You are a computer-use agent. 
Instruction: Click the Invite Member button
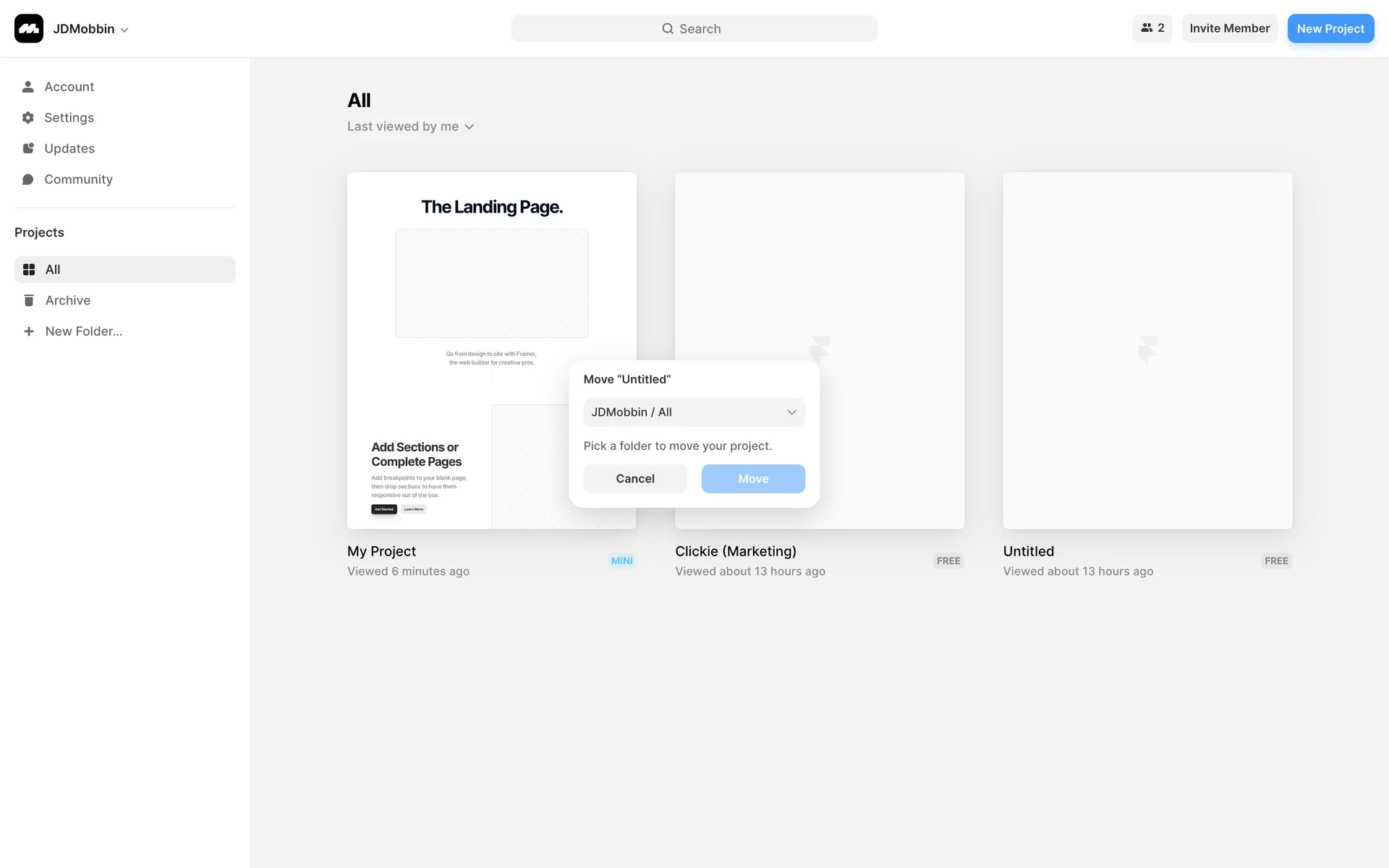point(1229,28)
